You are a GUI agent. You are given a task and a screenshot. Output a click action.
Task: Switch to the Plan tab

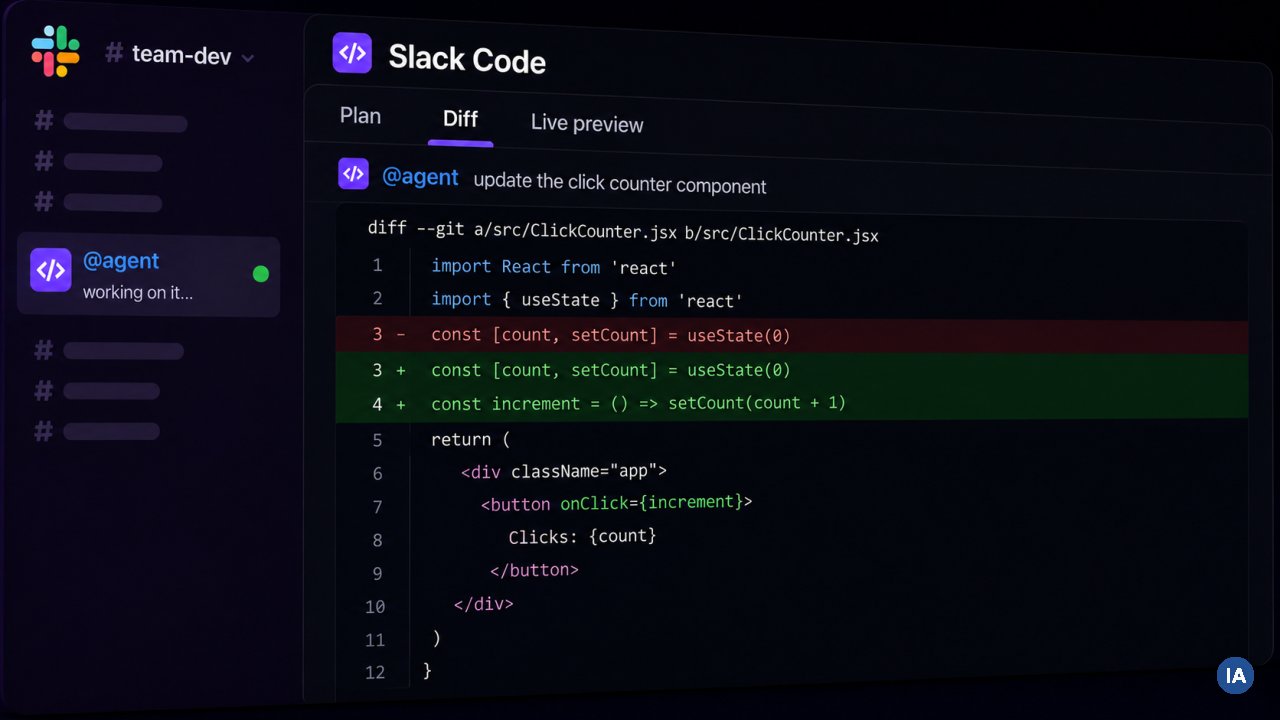(x=360, y=116)
